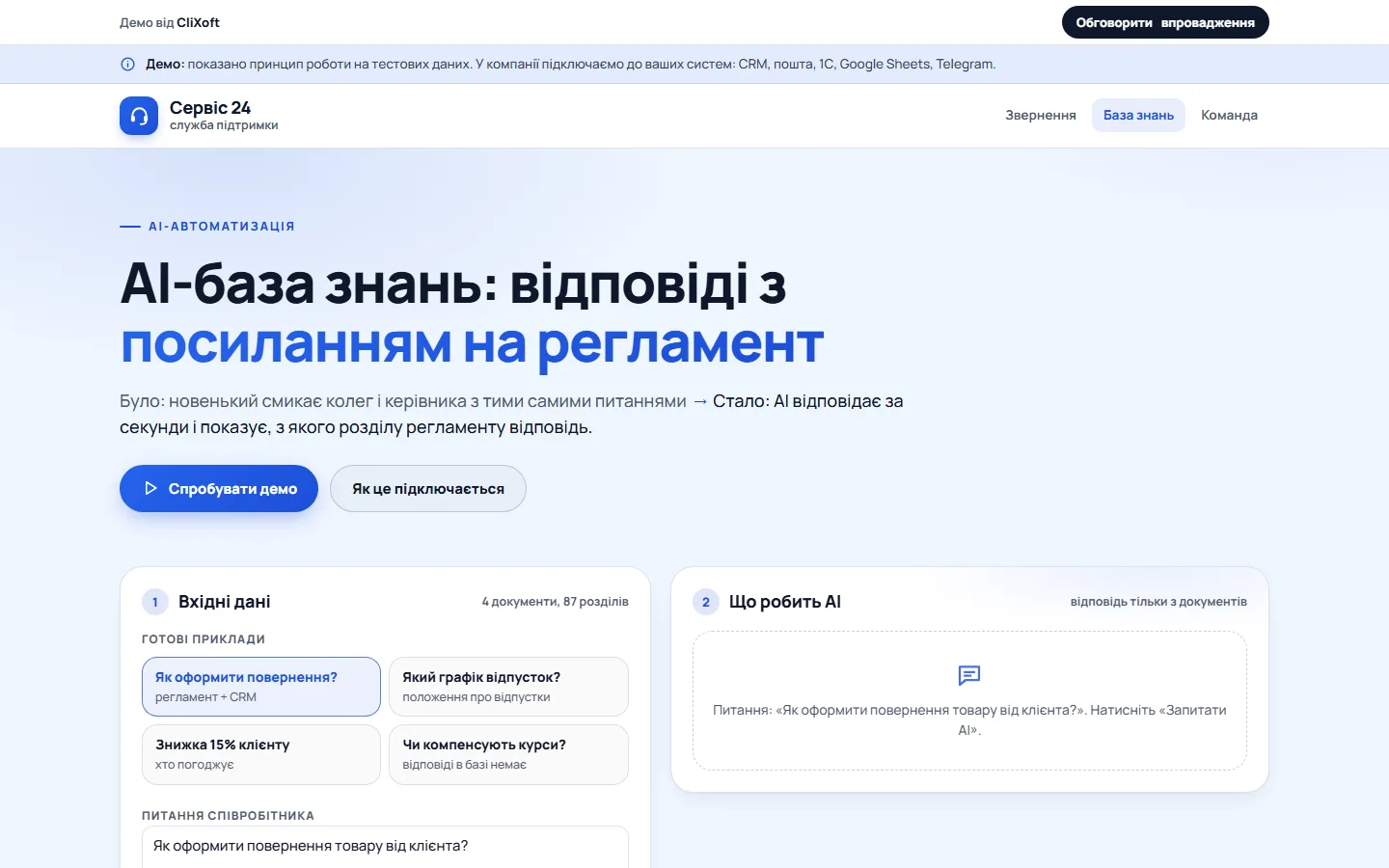Click Як це підключається button

click(x=428, y=488)
